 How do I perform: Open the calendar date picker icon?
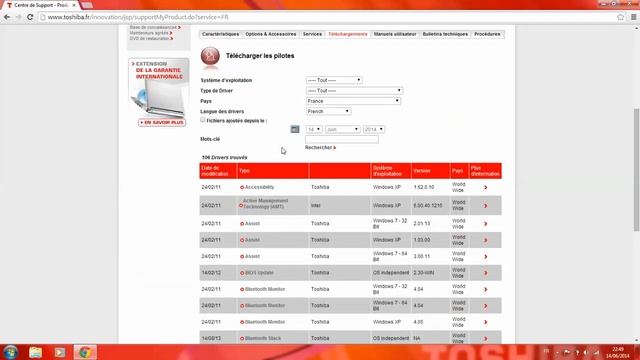coord(295,129)
